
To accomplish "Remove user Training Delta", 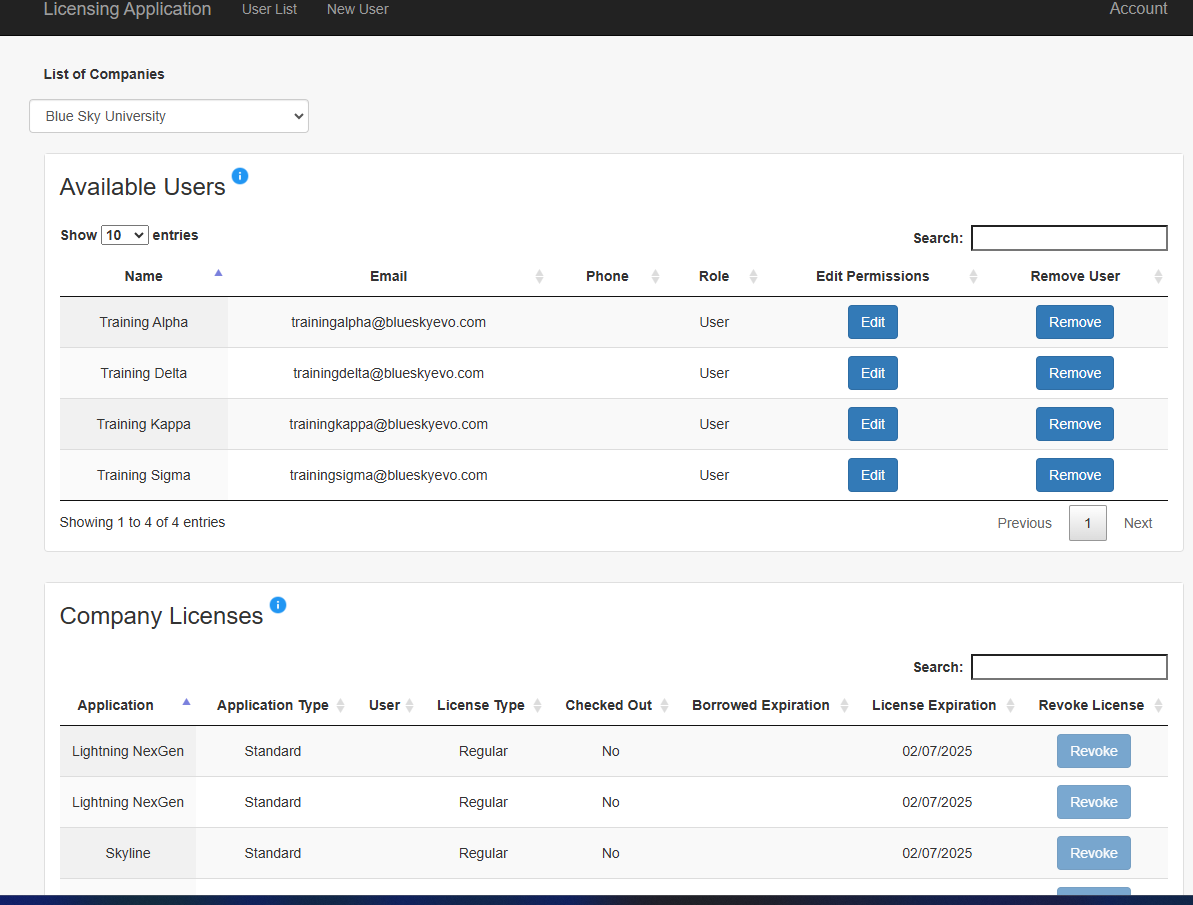I will click(x=1074, y=373).
